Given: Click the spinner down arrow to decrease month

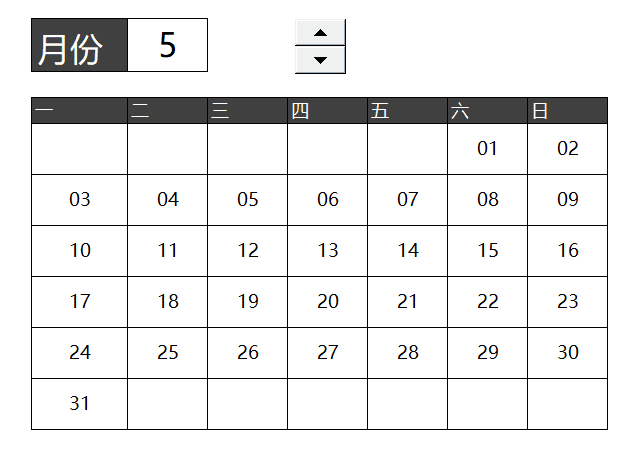Looking at the screenshot, I should pos(320,60).
